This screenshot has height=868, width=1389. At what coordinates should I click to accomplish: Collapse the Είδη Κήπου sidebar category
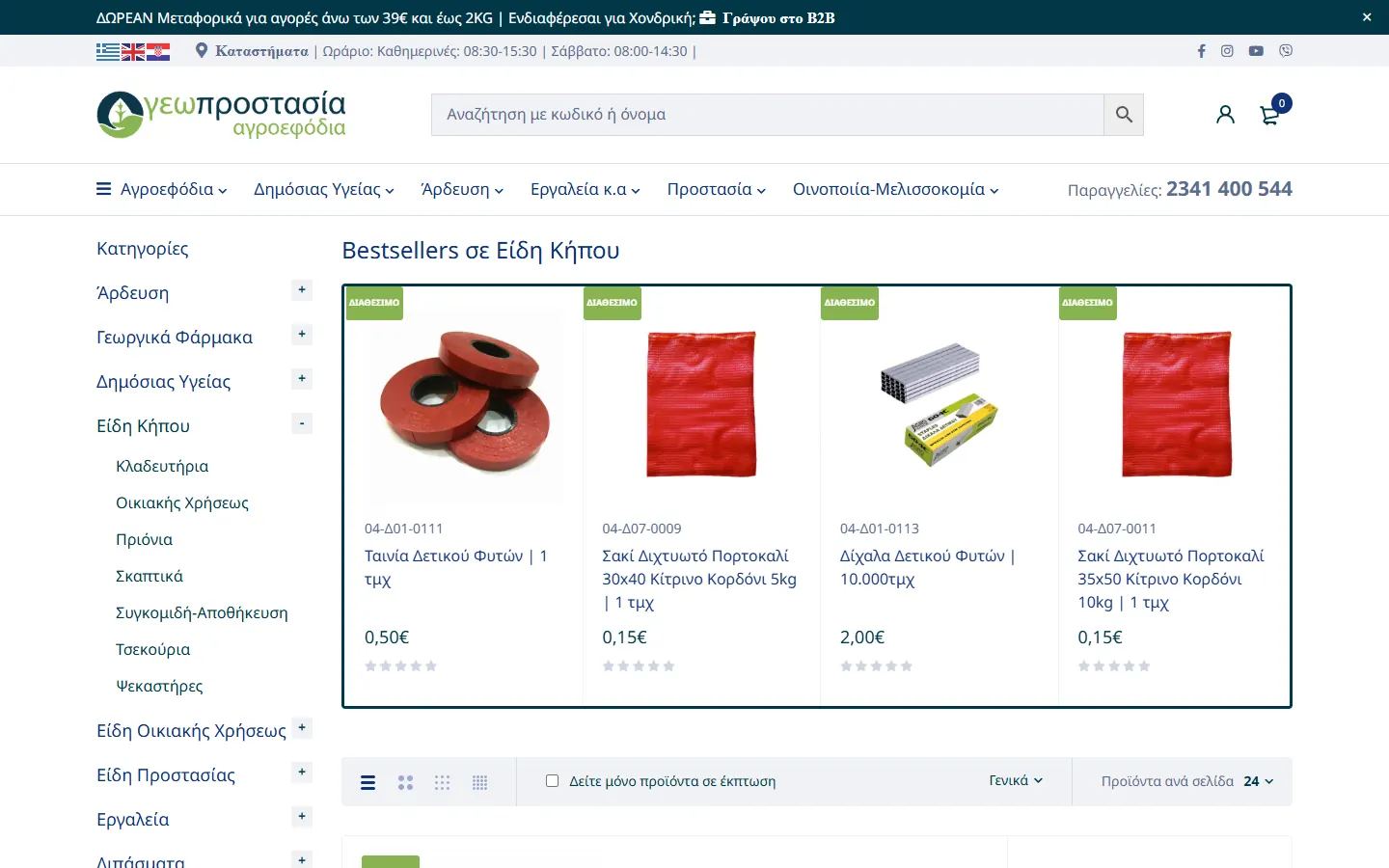point(302,423)
